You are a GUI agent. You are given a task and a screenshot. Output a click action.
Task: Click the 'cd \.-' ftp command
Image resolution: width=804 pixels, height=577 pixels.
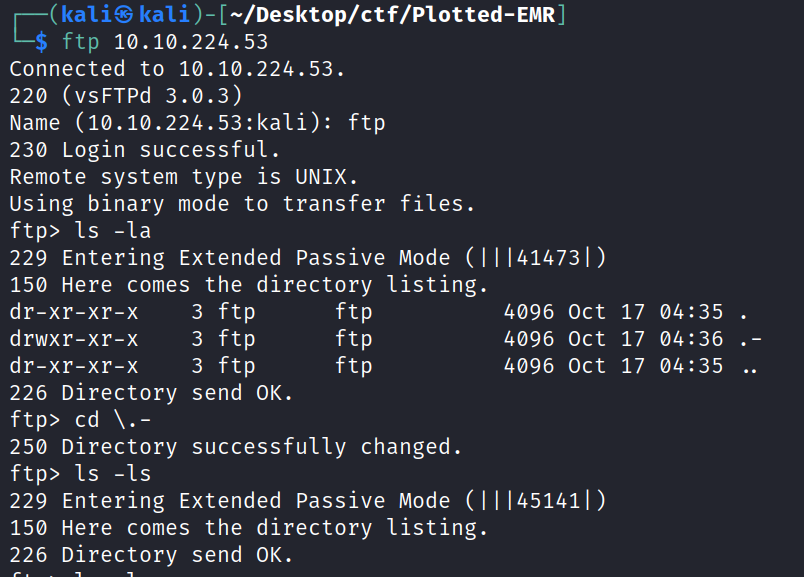coord(100,420)
